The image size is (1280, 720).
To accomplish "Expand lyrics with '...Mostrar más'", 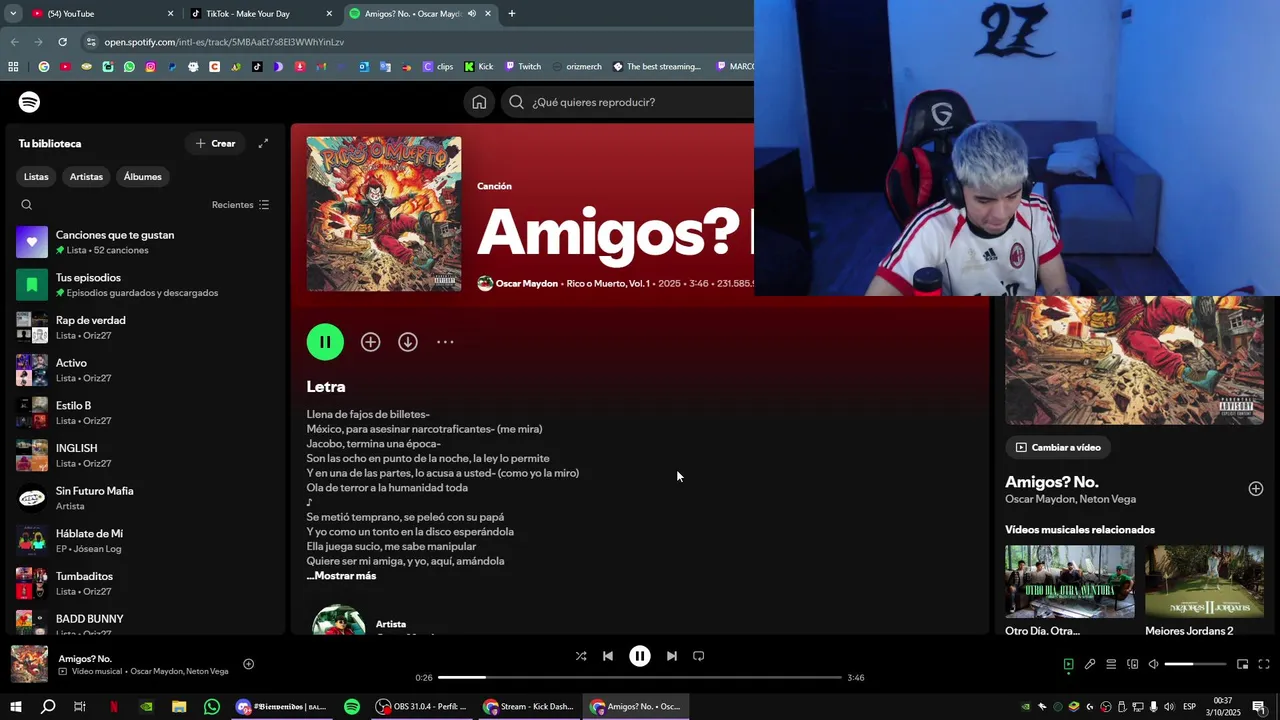I will pos(342,576).
